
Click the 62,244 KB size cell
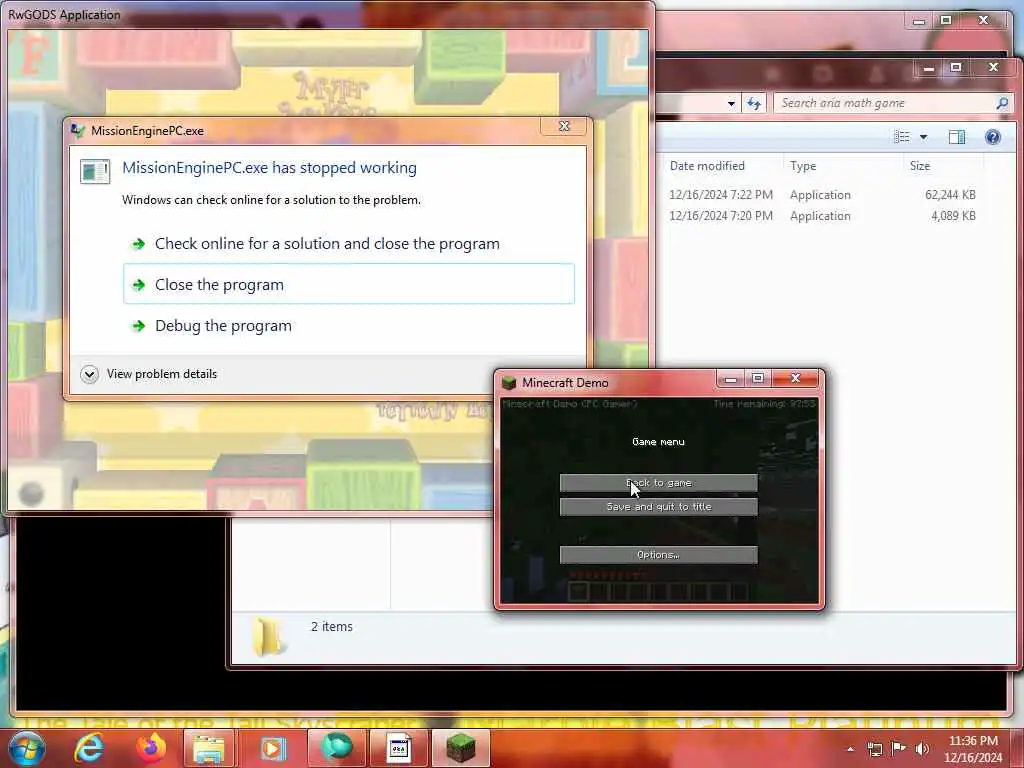pos(950,195)
